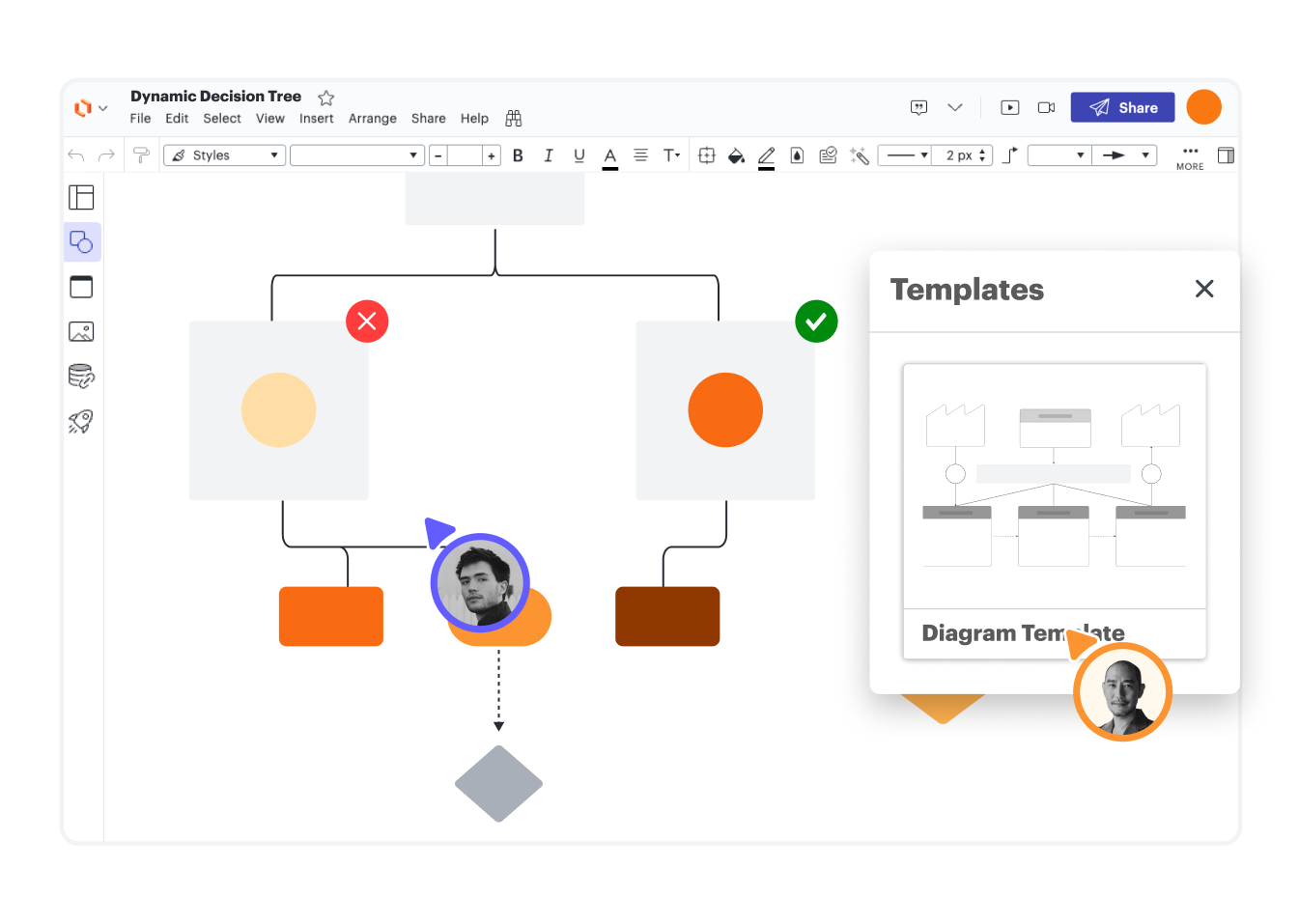Open the Insert menu
The image size is (1299, 924).
pyautogui.click(x=316, y=119)
